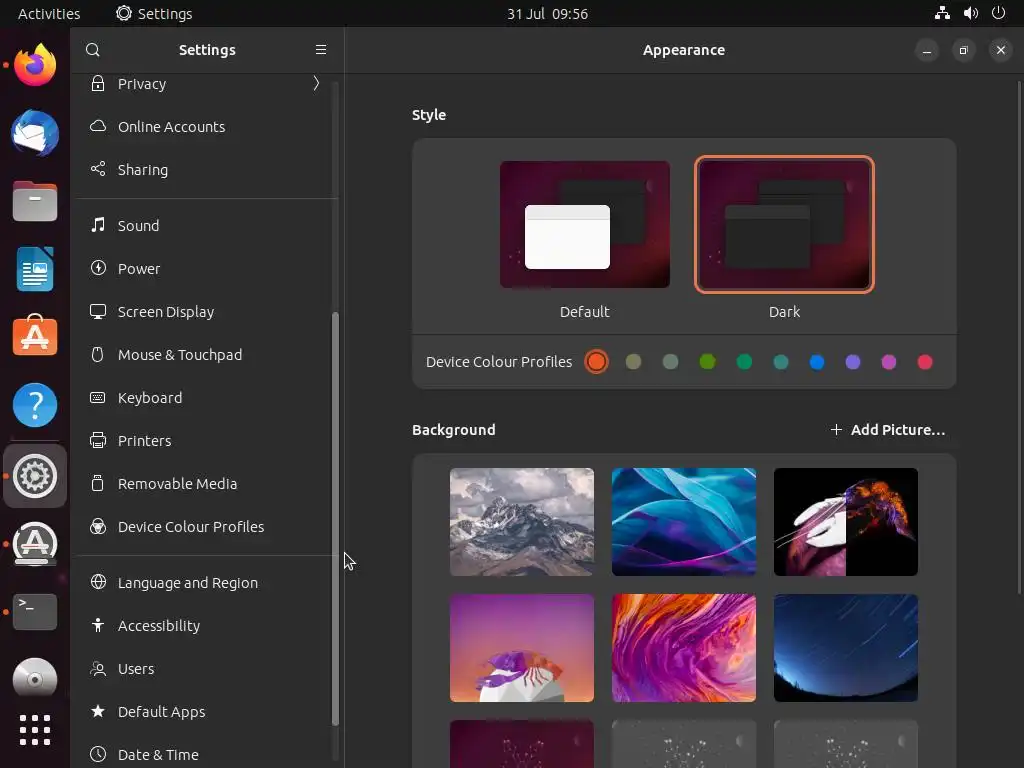The image size is (1024, 768).
Task: Click the Online Accounts cloud icon
Action: pyautogui.click(x=98, y=126)
